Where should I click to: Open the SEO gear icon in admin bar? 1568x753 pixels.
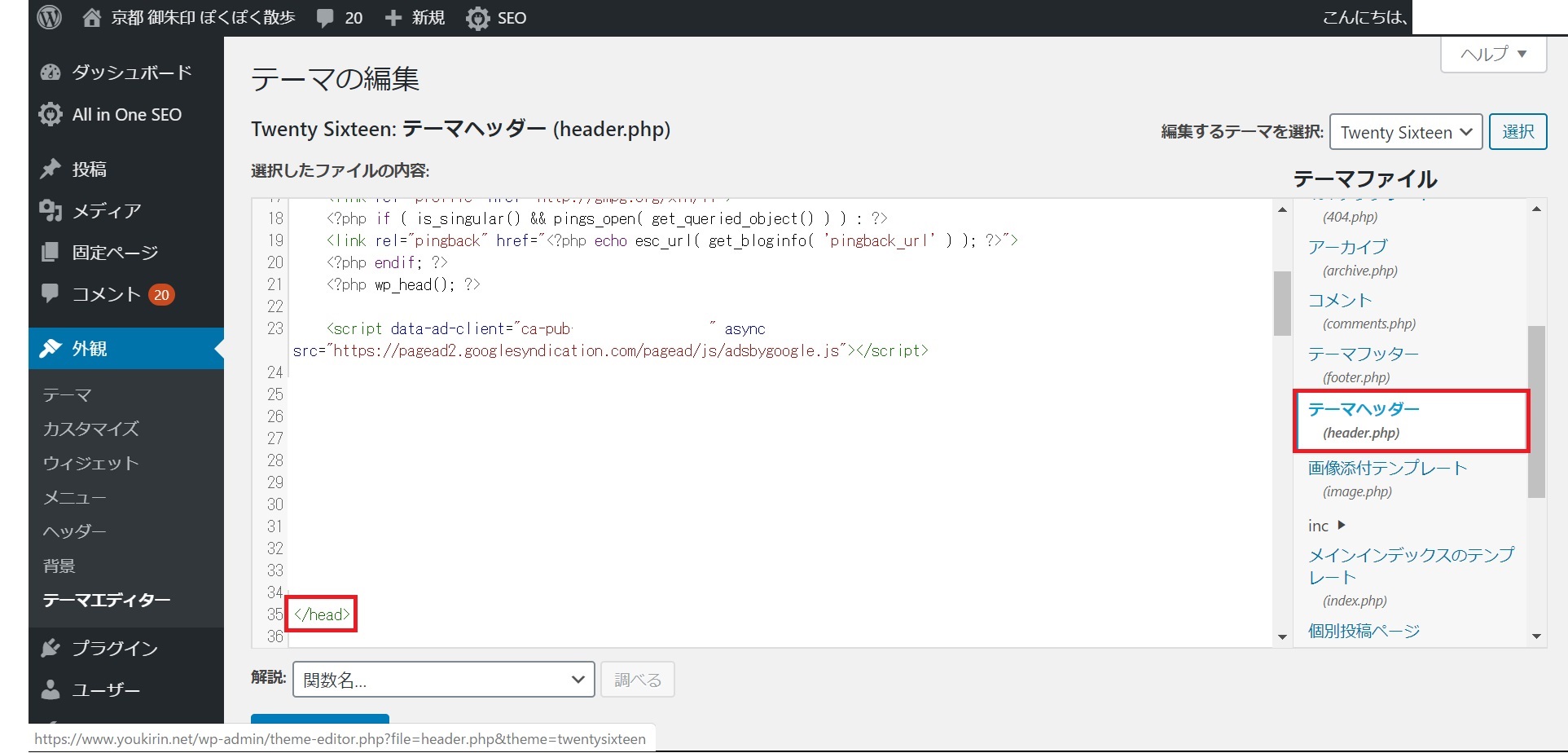click(x=477, y=18)
